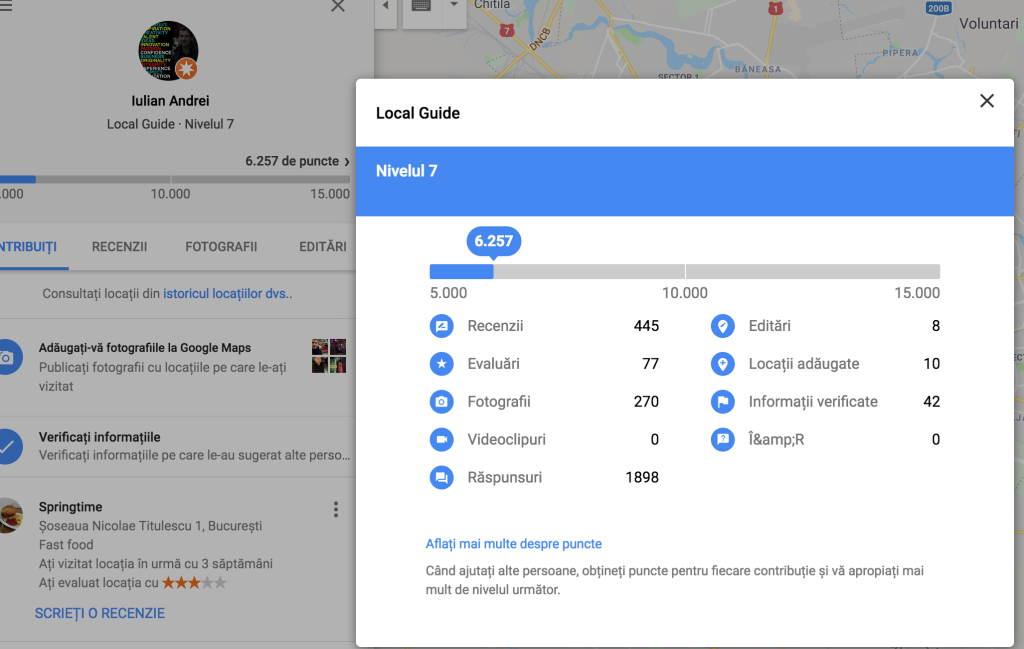This screenshot has width=1024, height=649.
Task: Close the side panel with X icon
Action: point(338,6)
